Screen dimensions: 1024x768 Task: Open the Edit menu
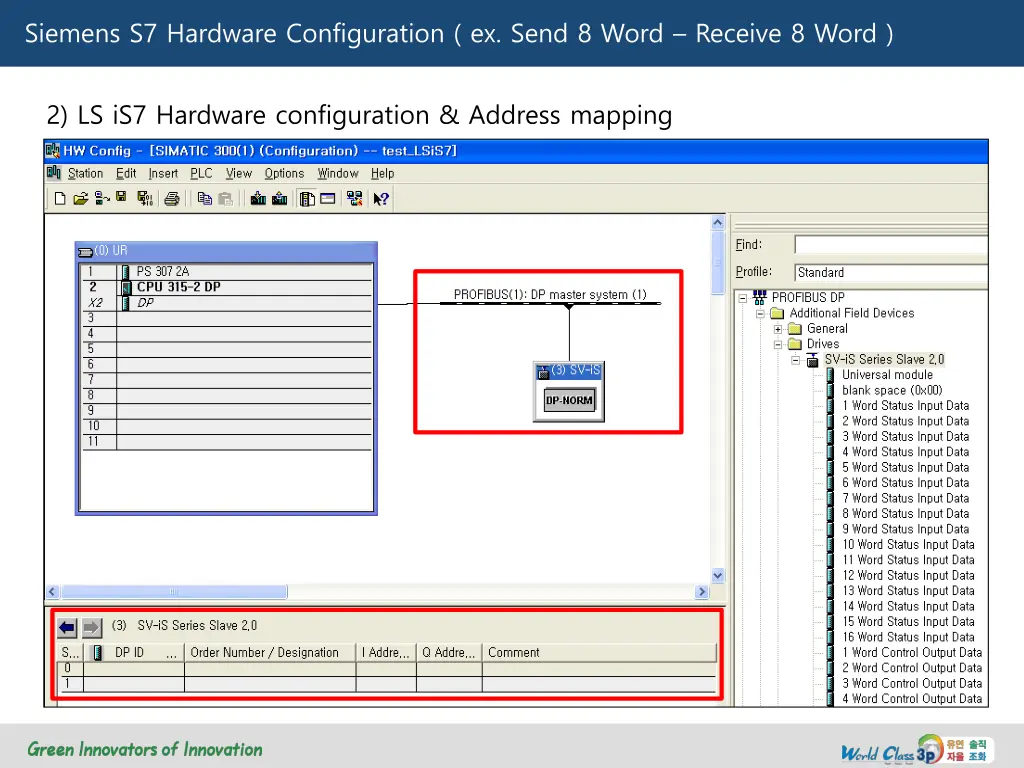[126, 173]
